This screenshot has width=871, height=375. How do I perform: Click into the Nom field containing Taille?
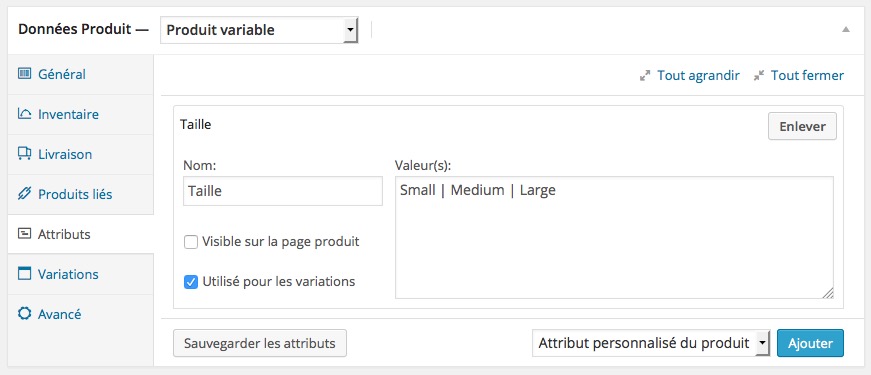(283, 191)
